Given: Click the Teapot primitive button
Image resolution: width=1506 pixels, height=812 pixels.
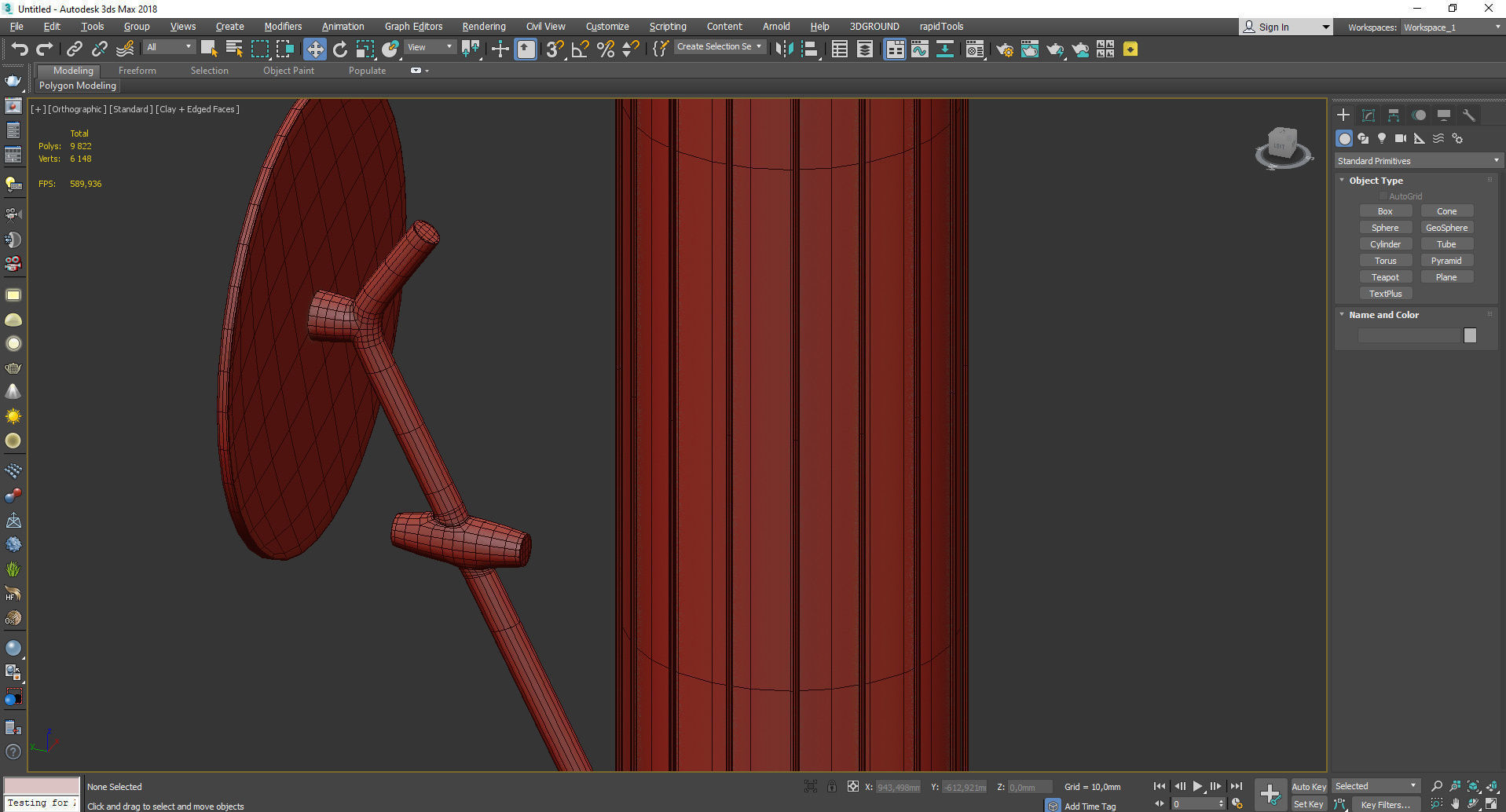Looking at the screenshot, I should click(x=1385, y=277).
